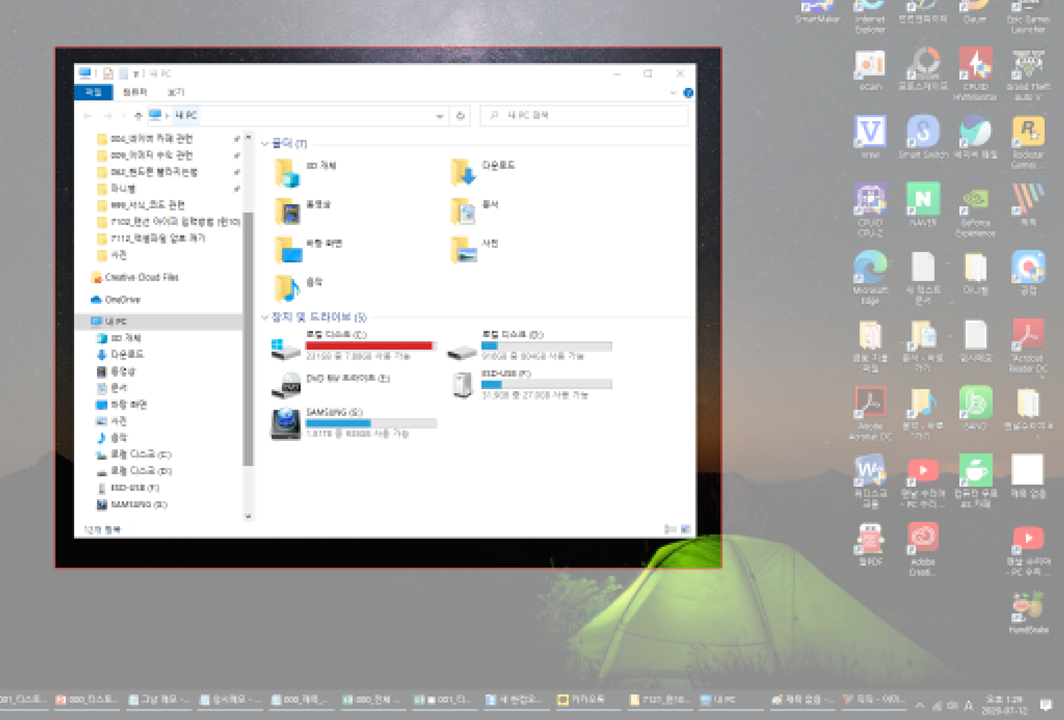This screenshot has width=1064, height=720.
Task: Click the SAMSUNG S: drive usage bar
Action: 370,423
